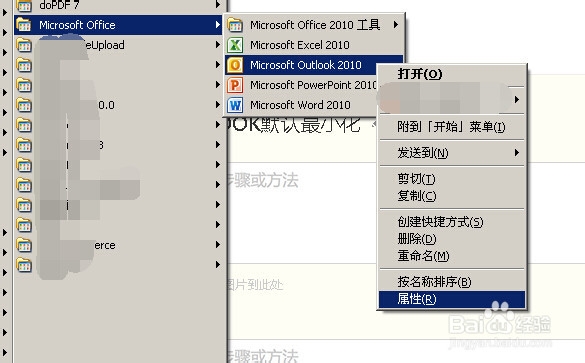
Task: Launch Microsoft PowerPoint 2010 from the menu
Action: click(x=301, y=85)
